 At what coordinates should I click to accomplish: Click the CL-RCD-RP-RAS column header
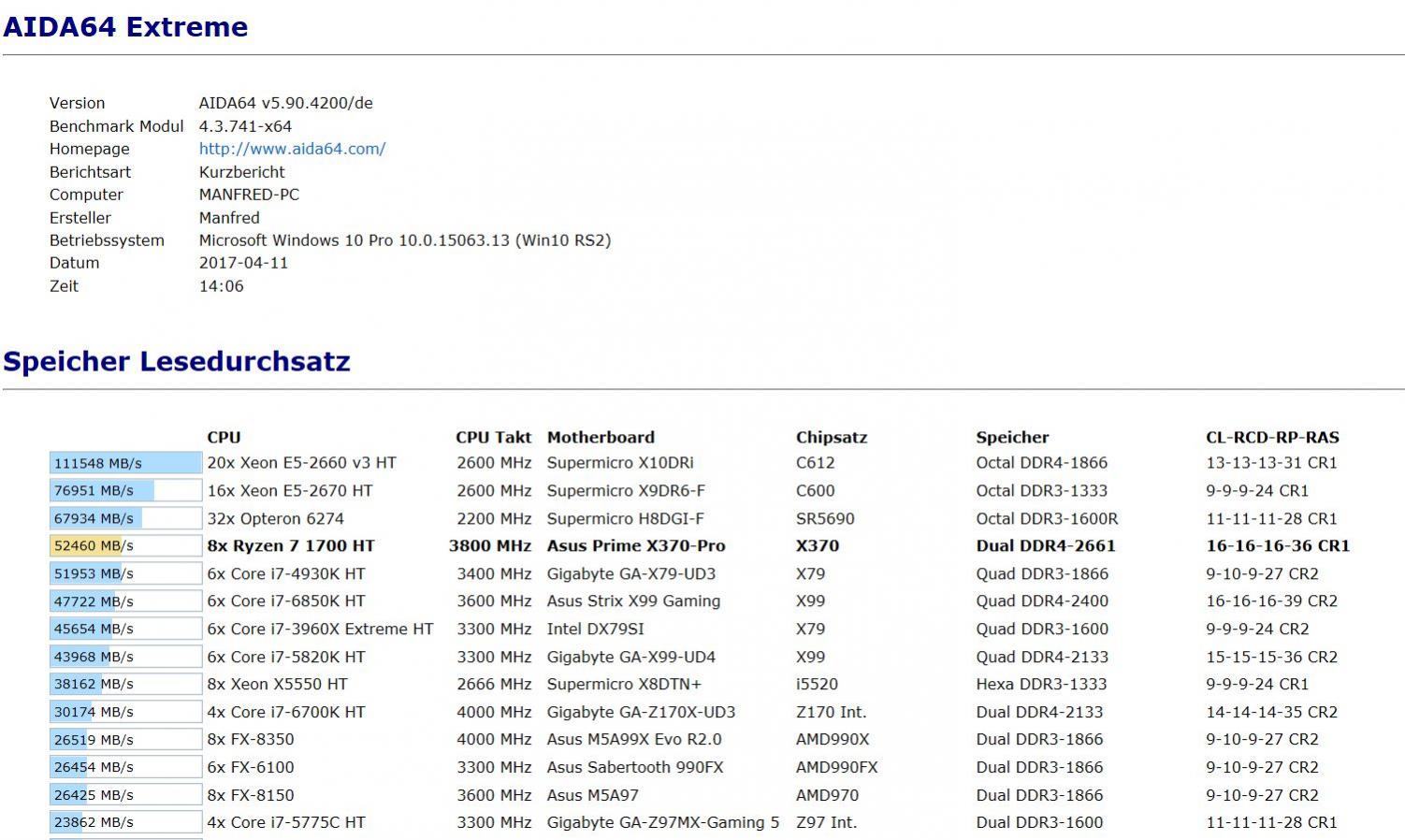tap(1272, 437)
